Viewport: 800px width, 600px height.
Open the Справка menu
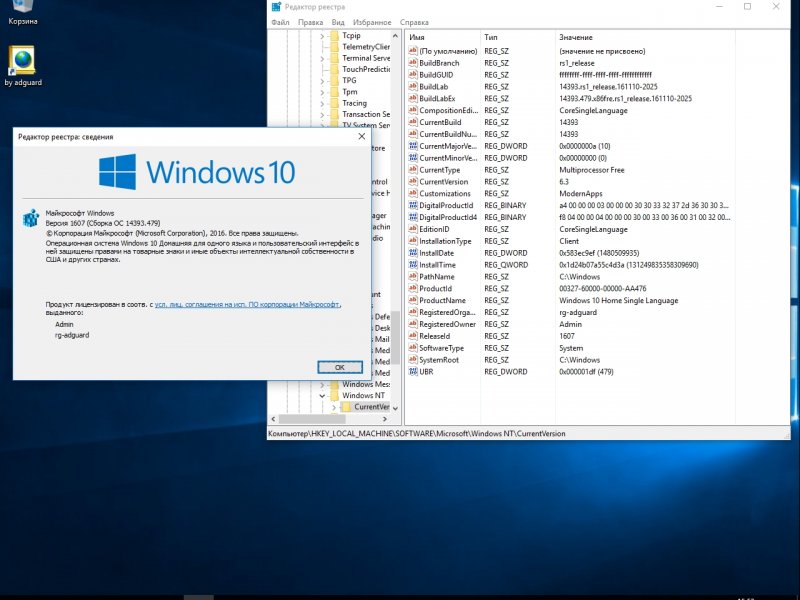[x=414, y=22]
